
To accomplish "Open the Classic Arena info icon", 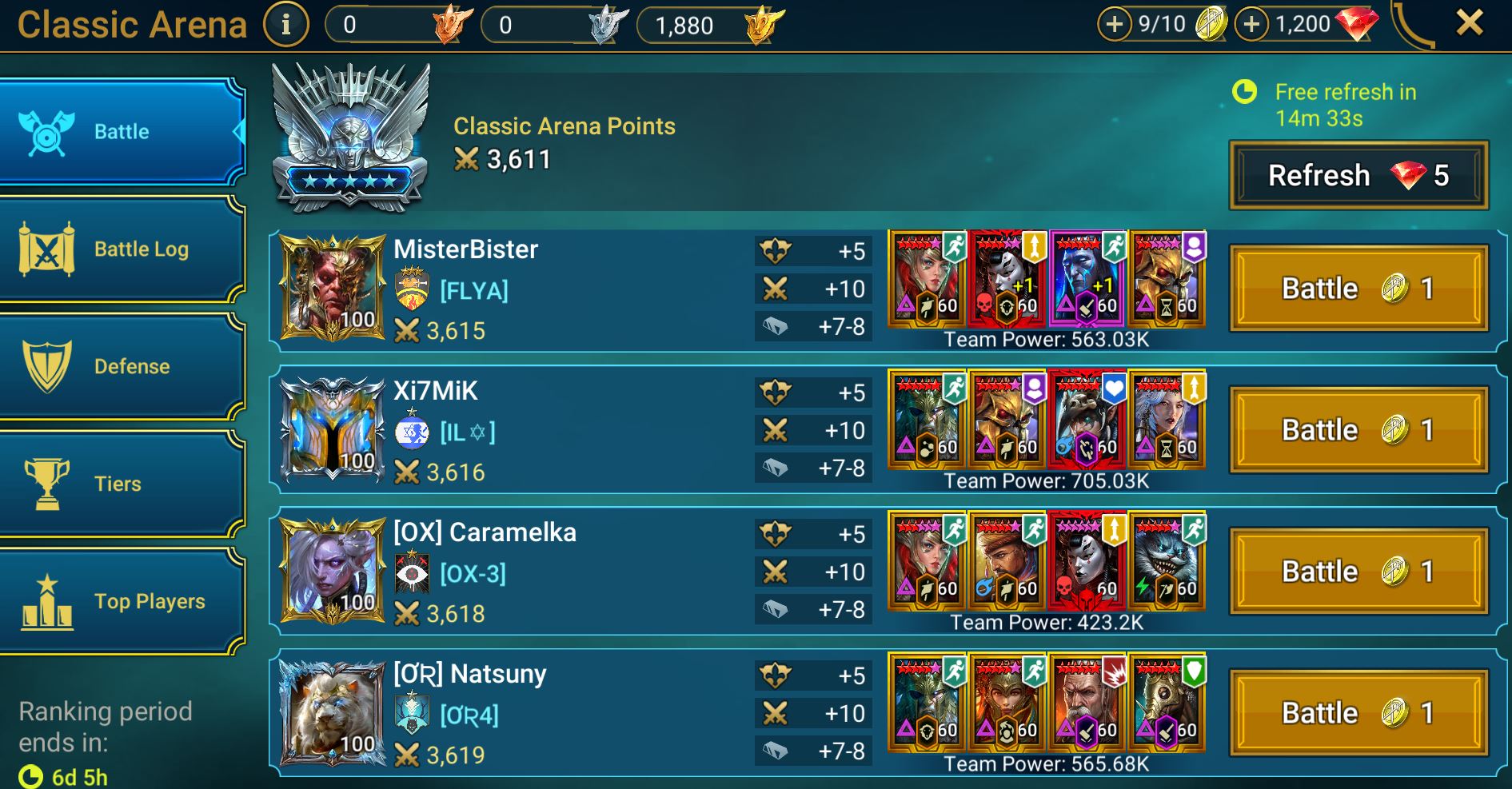I will pos(285,25).
